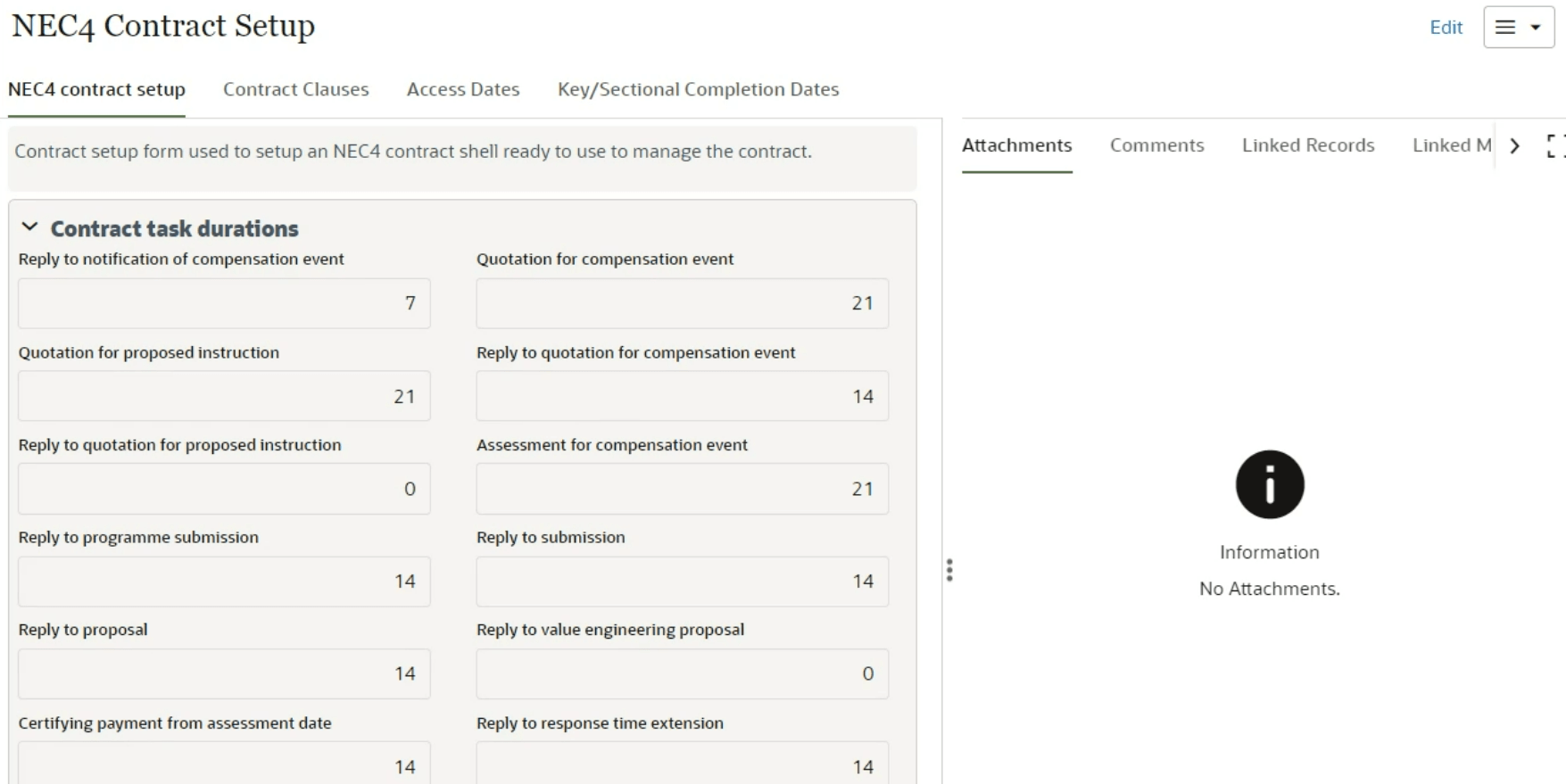Click the Reply to notification of compensation event field
This screenshot has height=784, width=1566.
point(224,303)
